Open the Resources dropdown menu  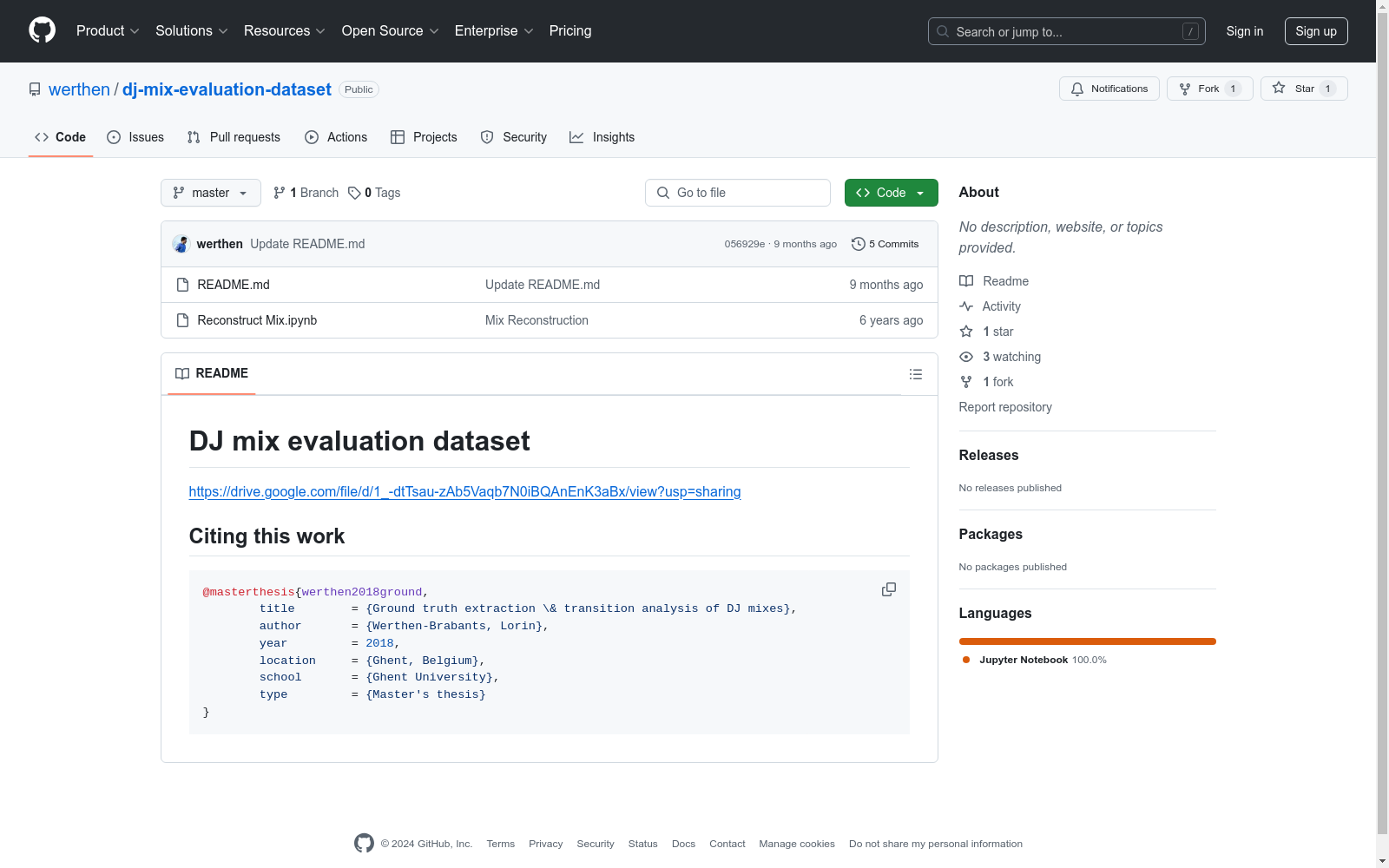click(x=285, y=31)
